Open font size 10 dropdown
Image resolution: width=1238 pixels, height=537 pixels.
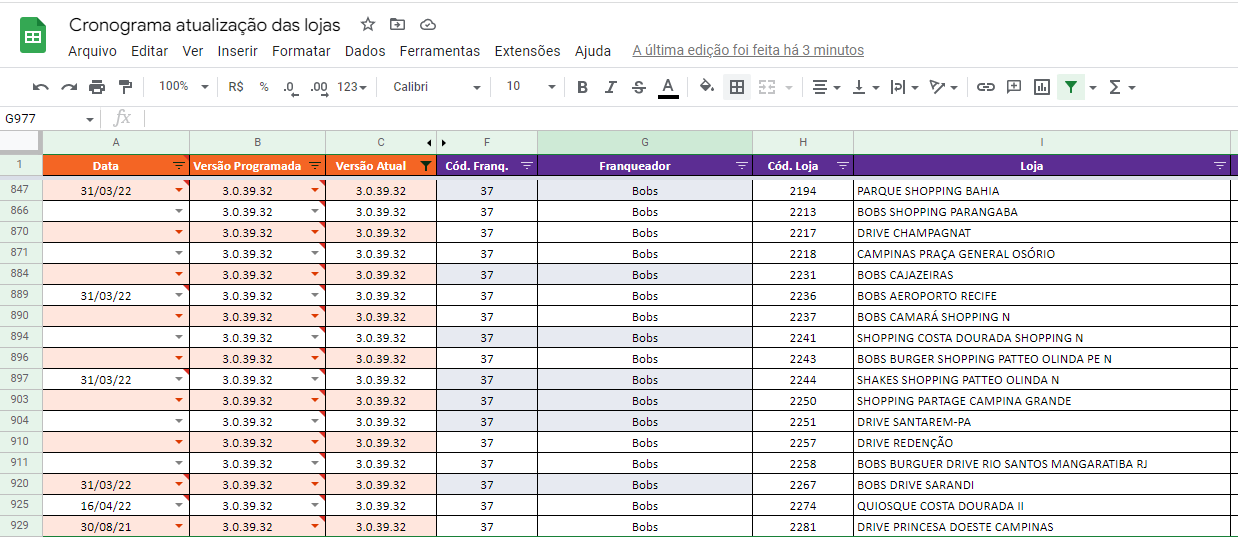(530, 87)
